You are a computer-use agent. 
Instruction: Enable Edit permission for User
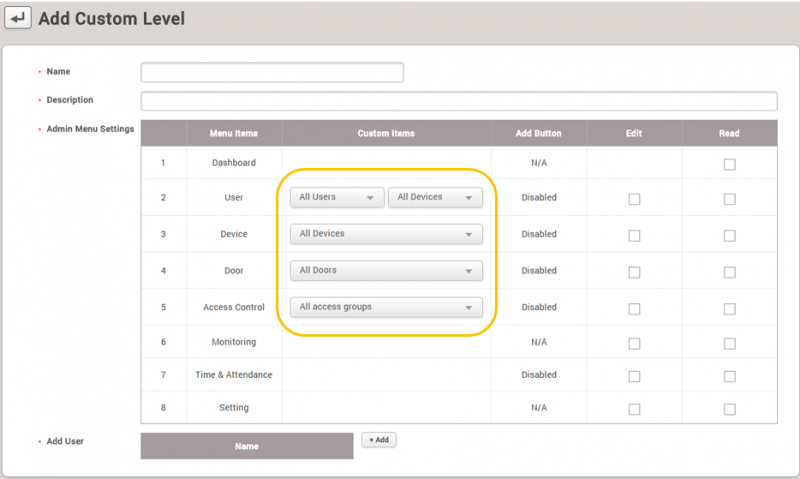pos(634,199)
